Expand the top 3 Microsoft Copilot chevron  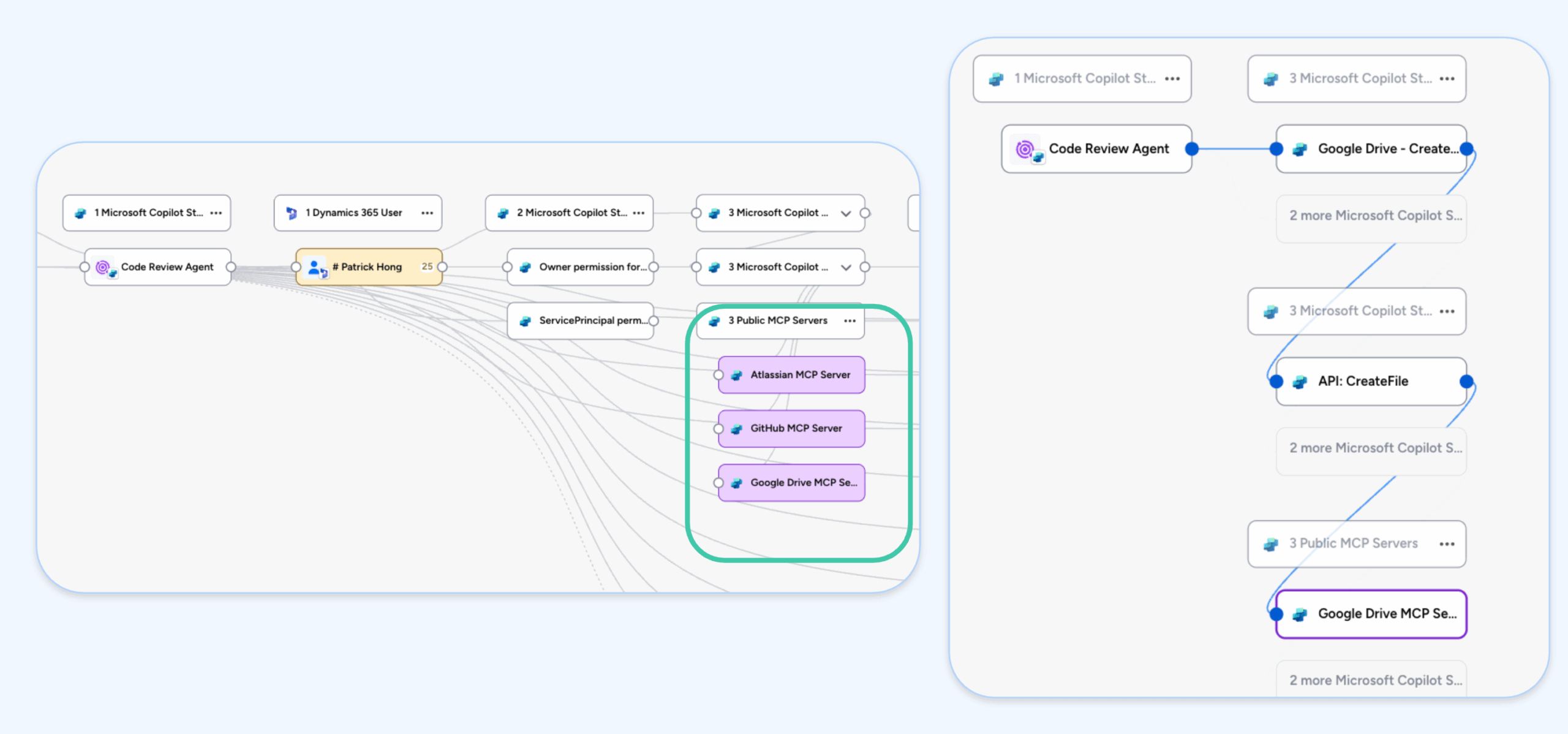(846, 213)
